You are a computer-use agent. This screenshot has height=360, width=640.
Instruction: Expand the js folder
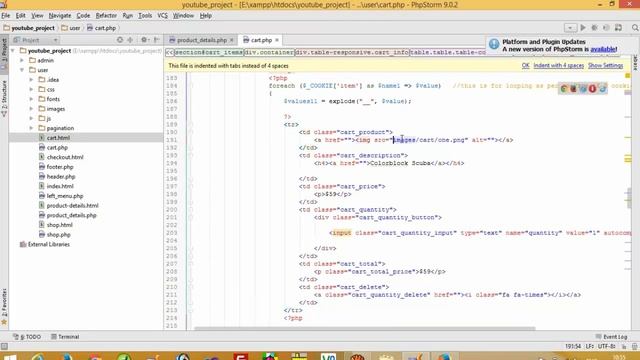pos(31,118)
